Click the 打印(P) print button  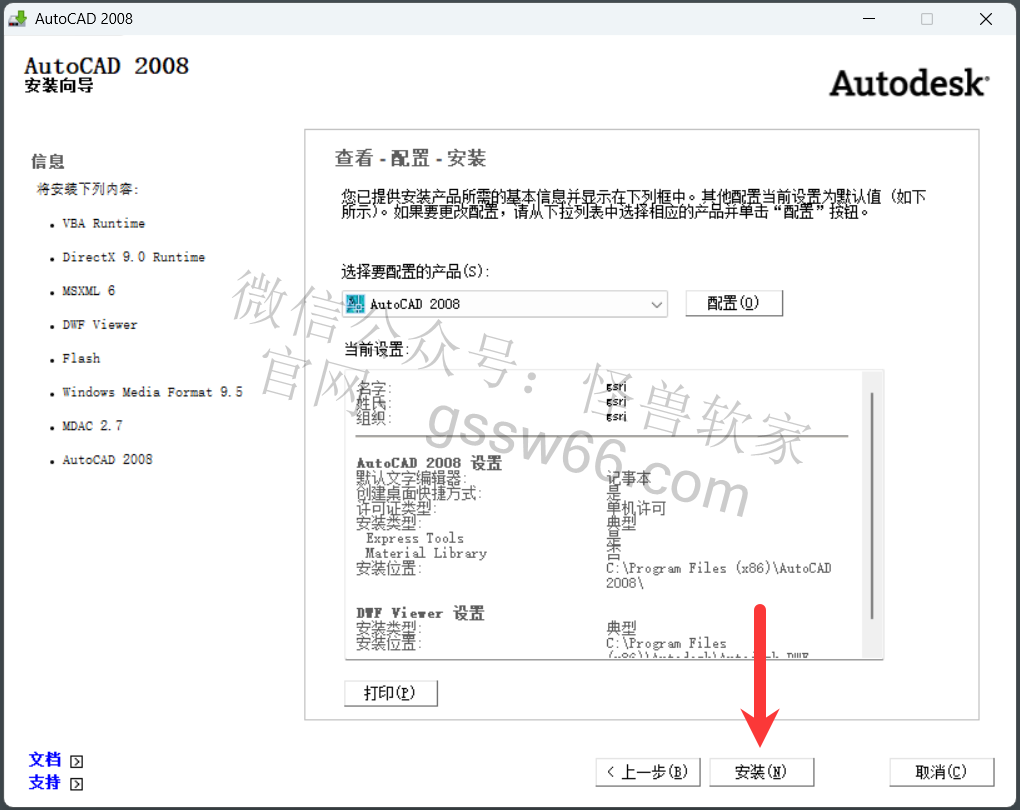(390, 693)
